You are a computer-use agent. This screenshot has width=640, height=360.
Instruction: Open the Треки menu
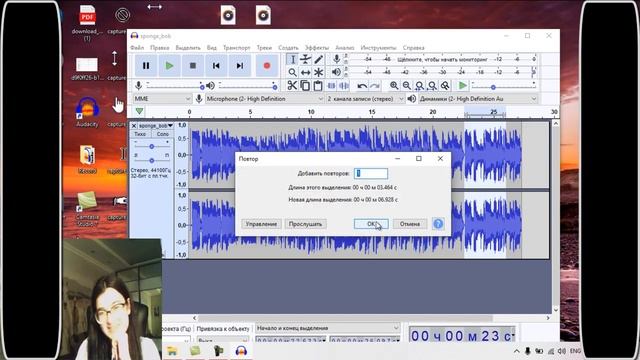pos(264,48)
